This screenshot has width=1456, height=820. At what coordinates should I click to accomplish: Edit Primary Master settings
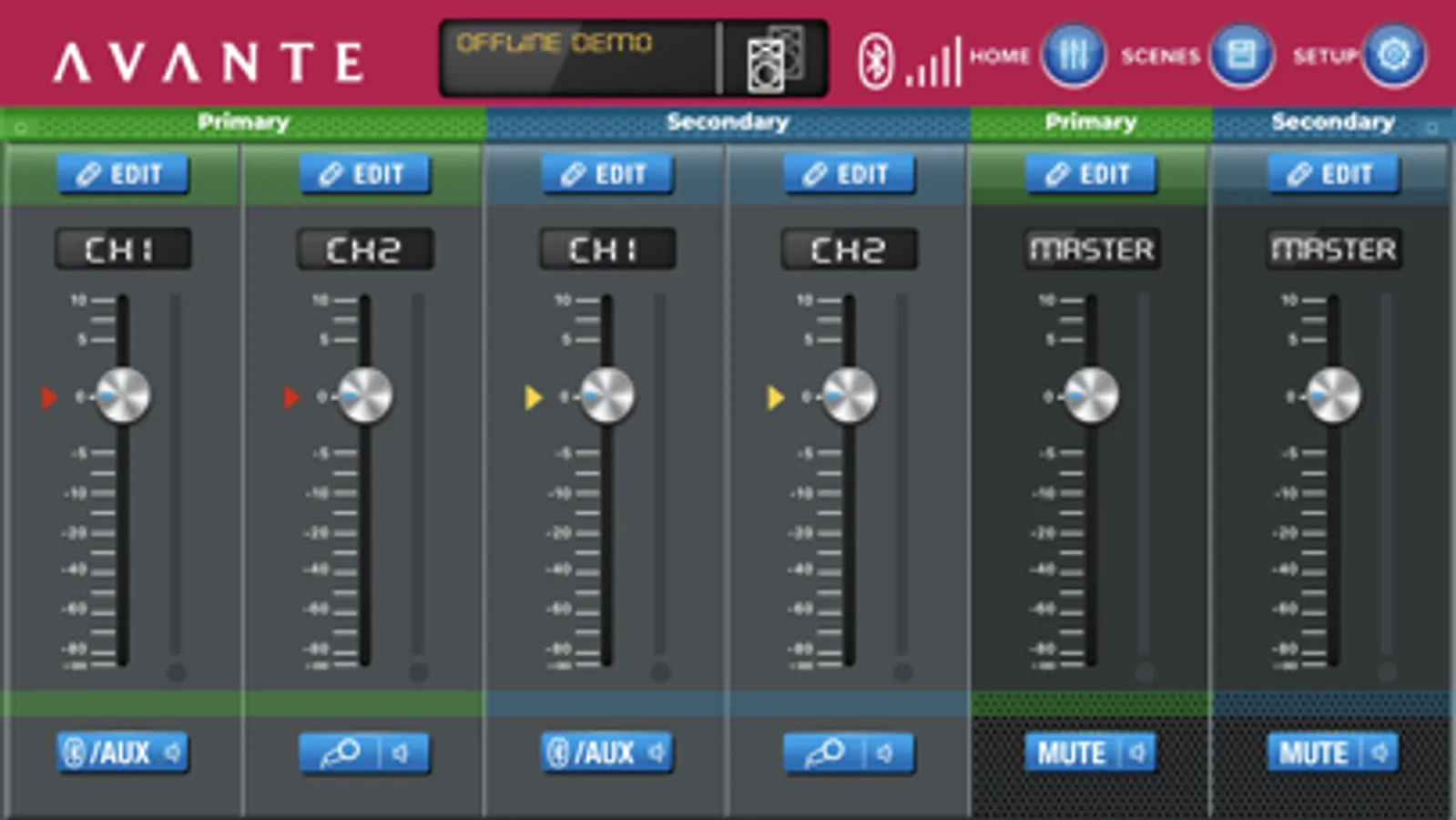(1092, 174)
